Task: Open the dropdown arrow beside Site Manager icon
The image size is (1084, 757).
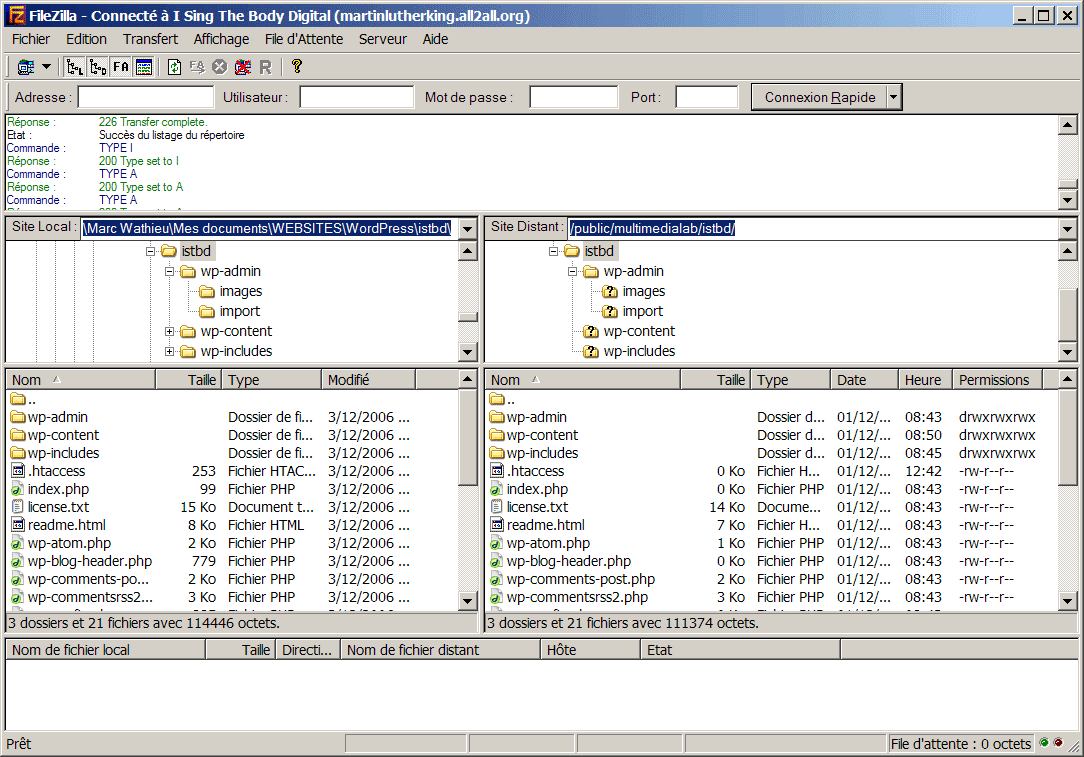Action: (x=46, y=67)
